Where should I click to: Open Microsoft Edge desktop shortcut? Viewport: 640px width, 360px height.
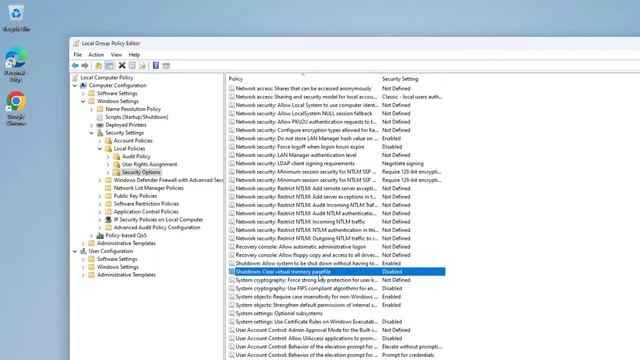point(16,65)
